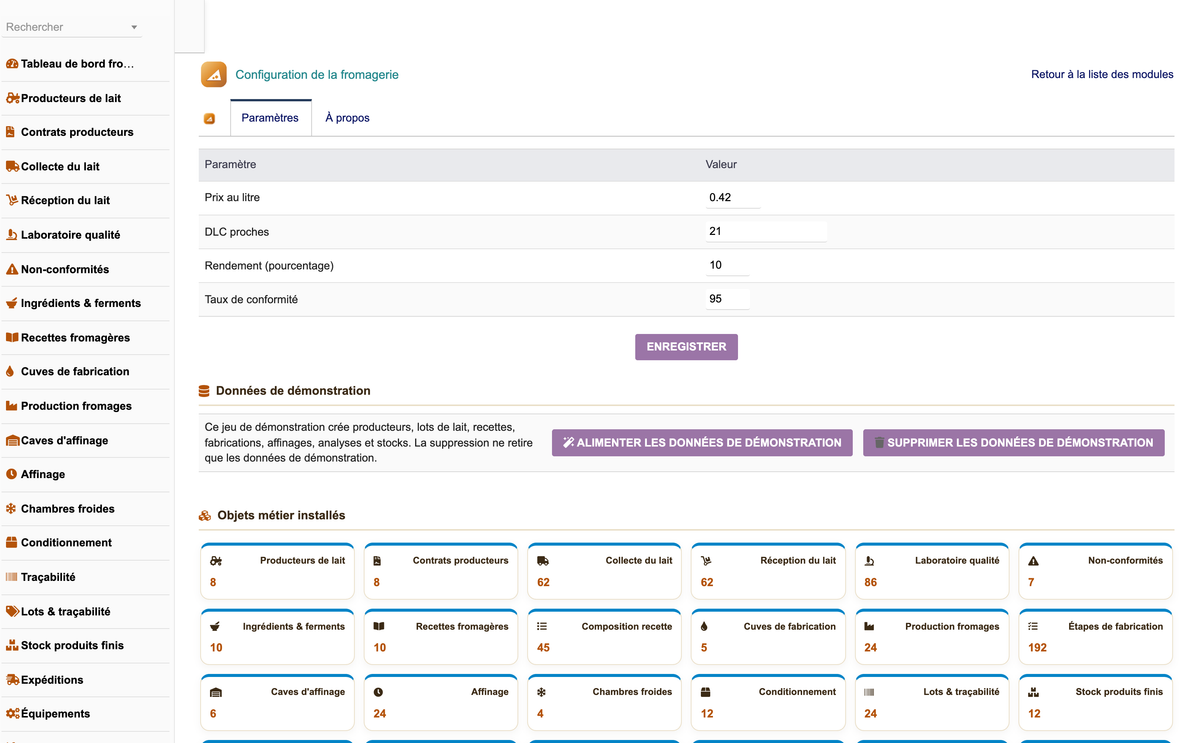Viewport: 1200px width, 743px height.
Task: Open the Production fromages card showing 24
Action: (x=932, y=637)
